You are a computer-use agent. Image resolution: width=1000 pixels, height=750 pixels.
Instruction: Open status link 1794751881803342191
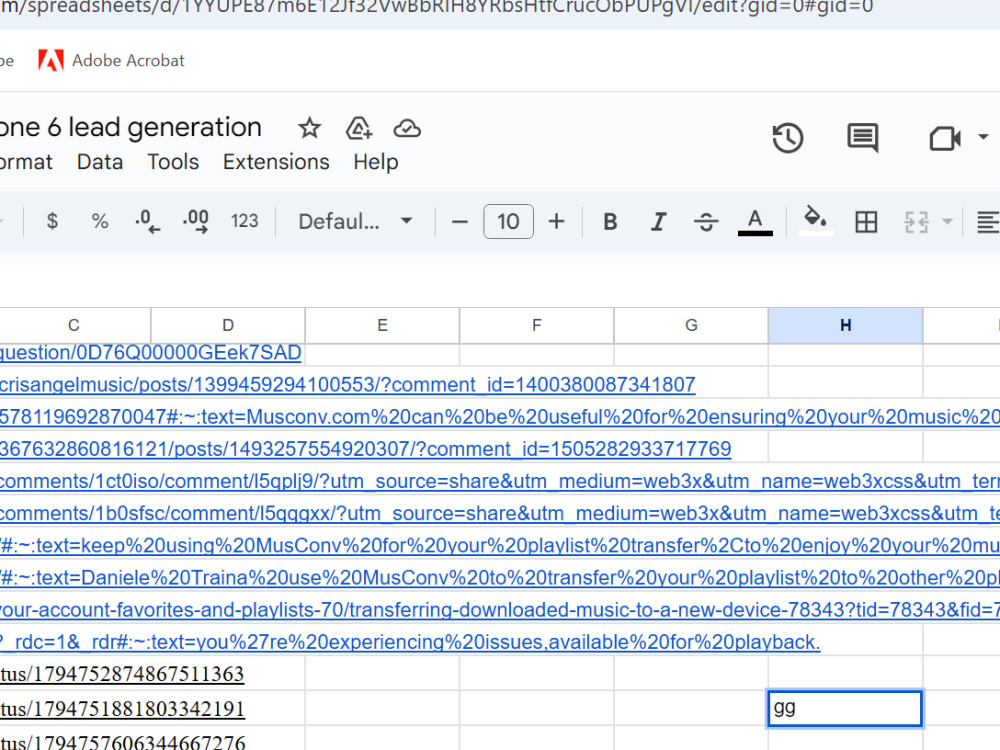(x=122, y=709)
